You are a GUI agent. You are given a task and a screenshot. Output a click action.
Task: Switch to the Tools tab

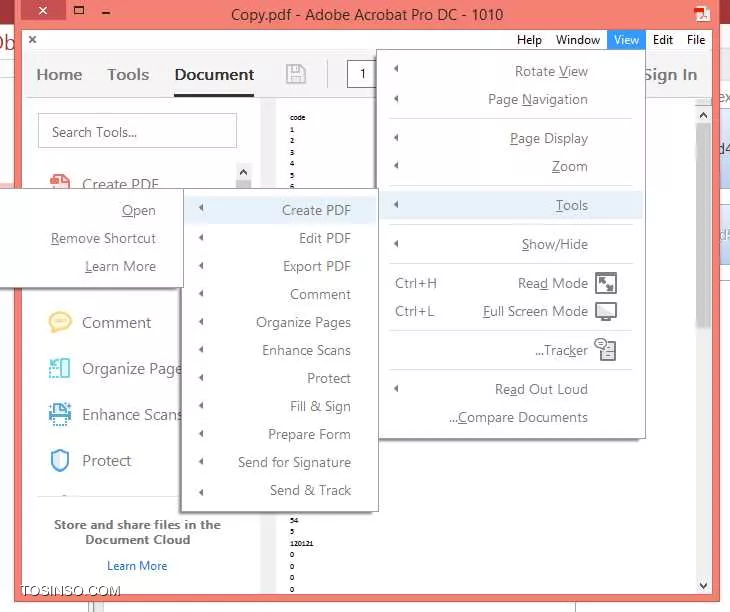click(128, 74)
